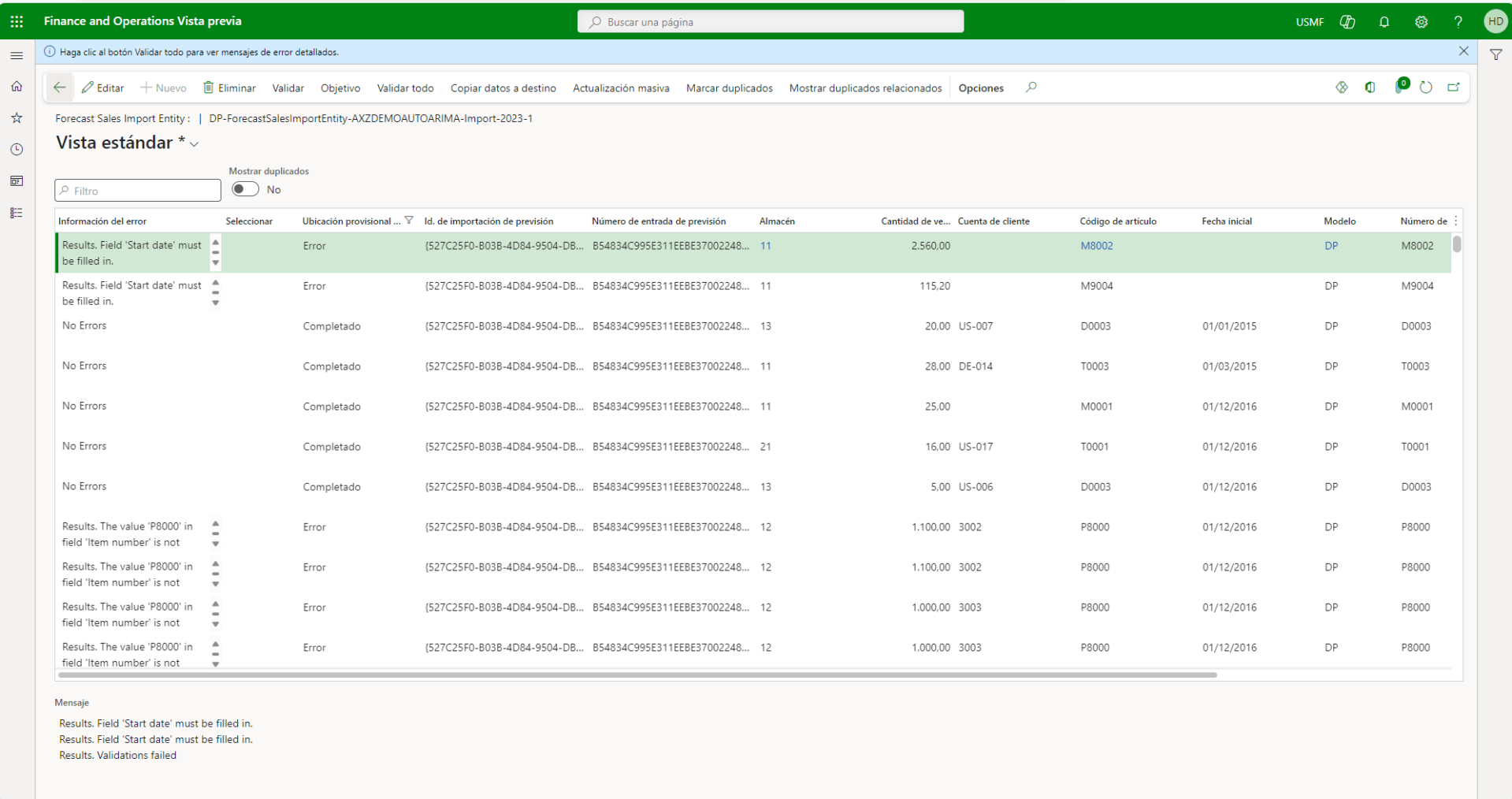
Task: Open the notifications bell icon
Action: pos(1384,22)
